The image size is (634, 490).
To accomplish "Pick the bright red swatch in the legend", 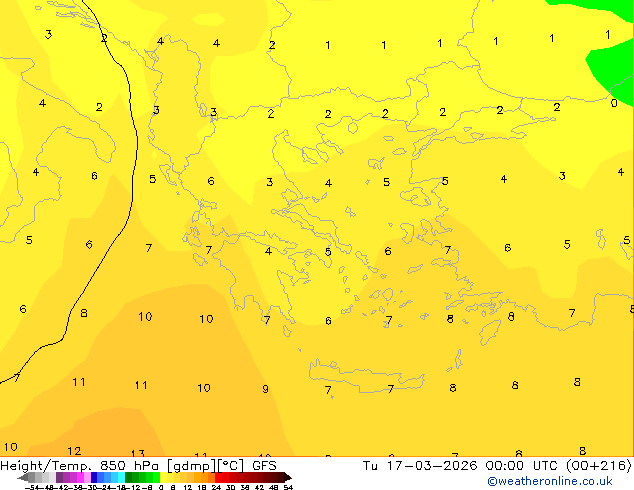I will click(x=218, y=477).
